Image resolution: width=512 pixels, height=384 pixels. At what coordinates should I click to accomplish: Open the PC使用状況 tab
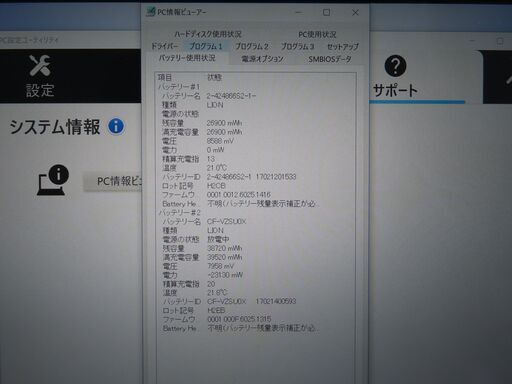tap(317, 34)
